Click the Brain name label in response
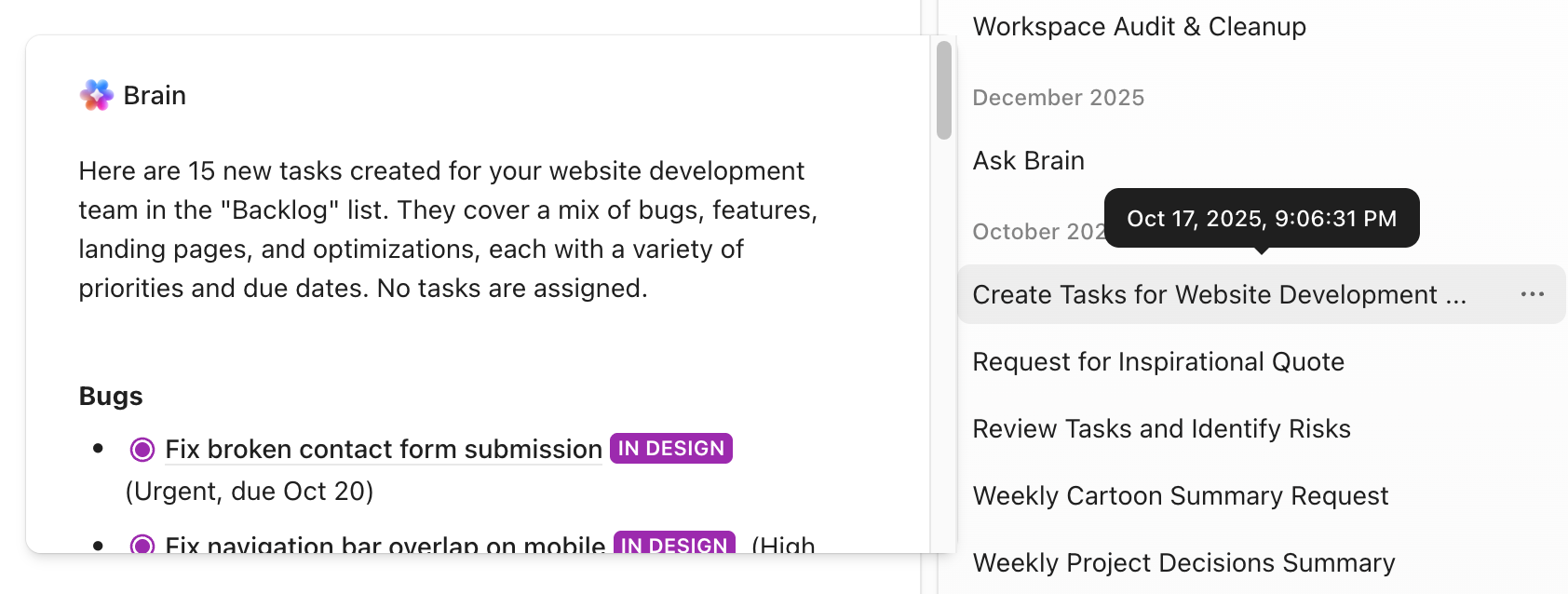The width and height of the screenshot is (1568, 594). [155, 96]
